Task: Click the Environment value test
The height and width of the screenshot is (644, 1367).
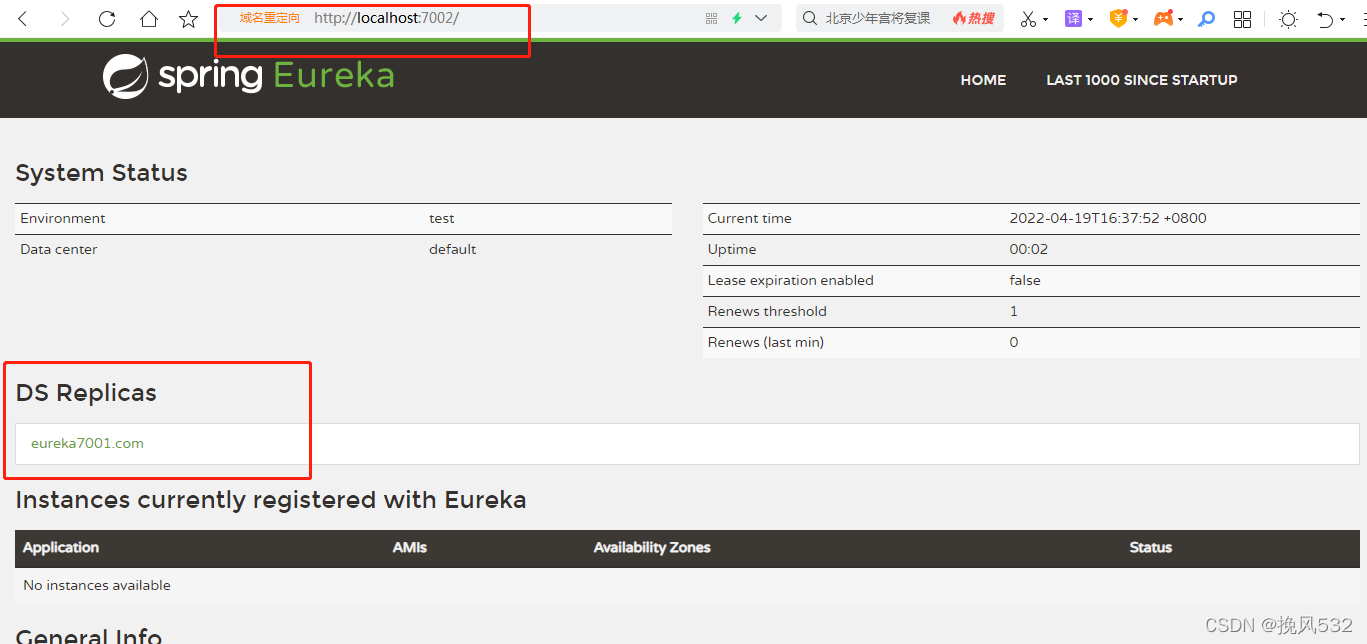Action: pyautogui.click(x=442, y=218)
